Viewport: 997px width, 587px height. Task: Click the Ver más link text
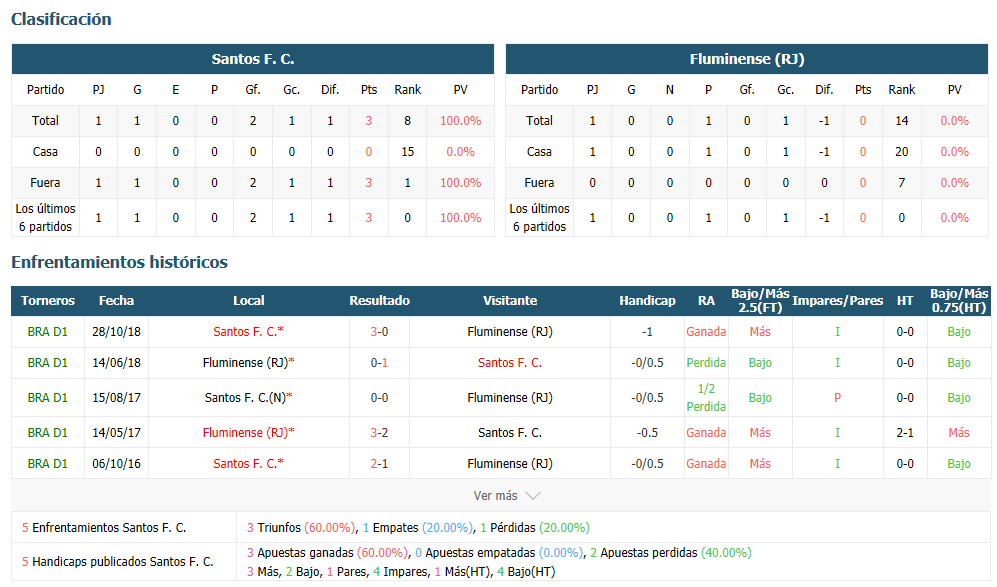point(495,495)
